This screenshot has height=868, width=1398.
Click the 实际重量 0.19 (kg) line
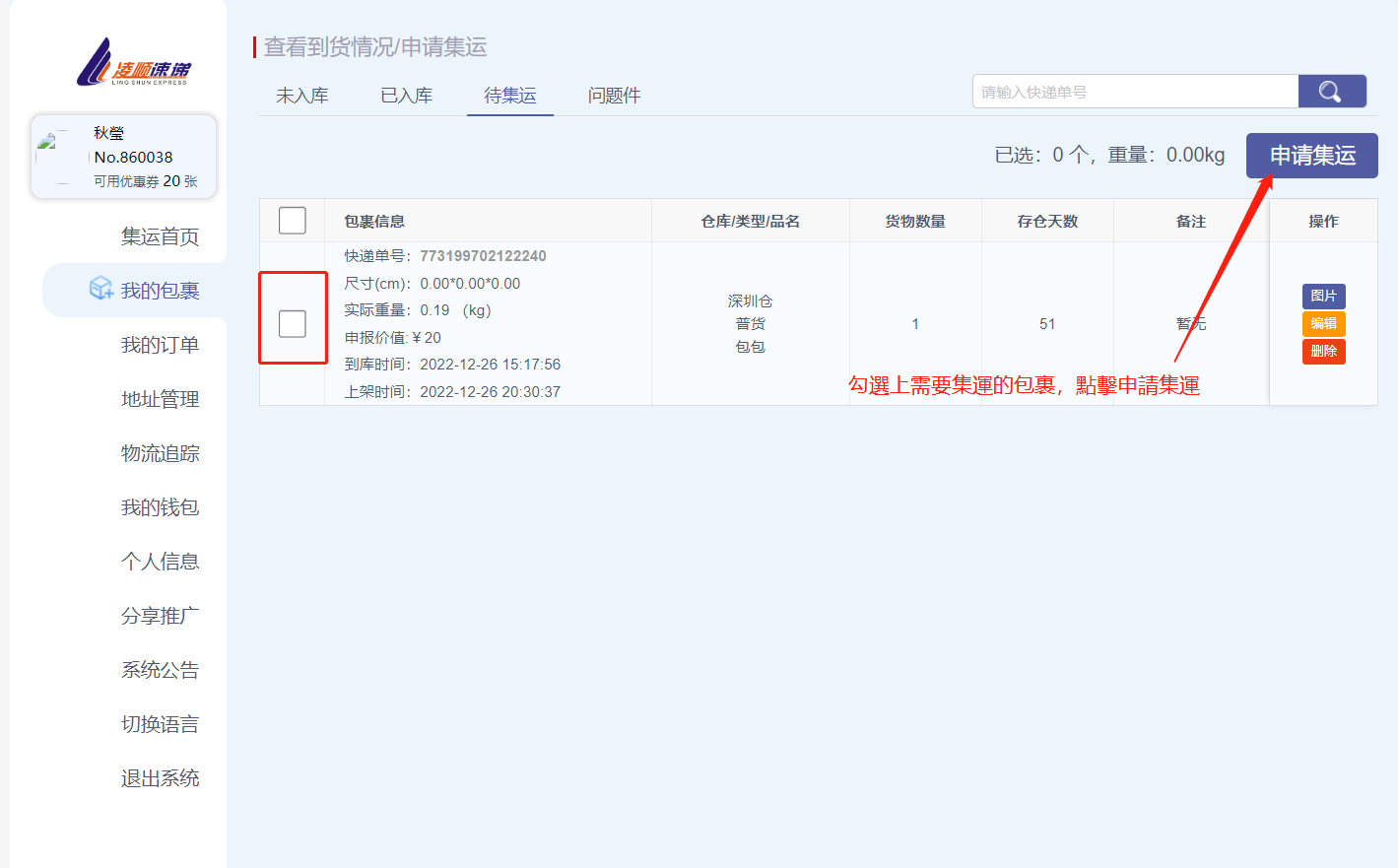pyautogui.click(x=417, y=310)
